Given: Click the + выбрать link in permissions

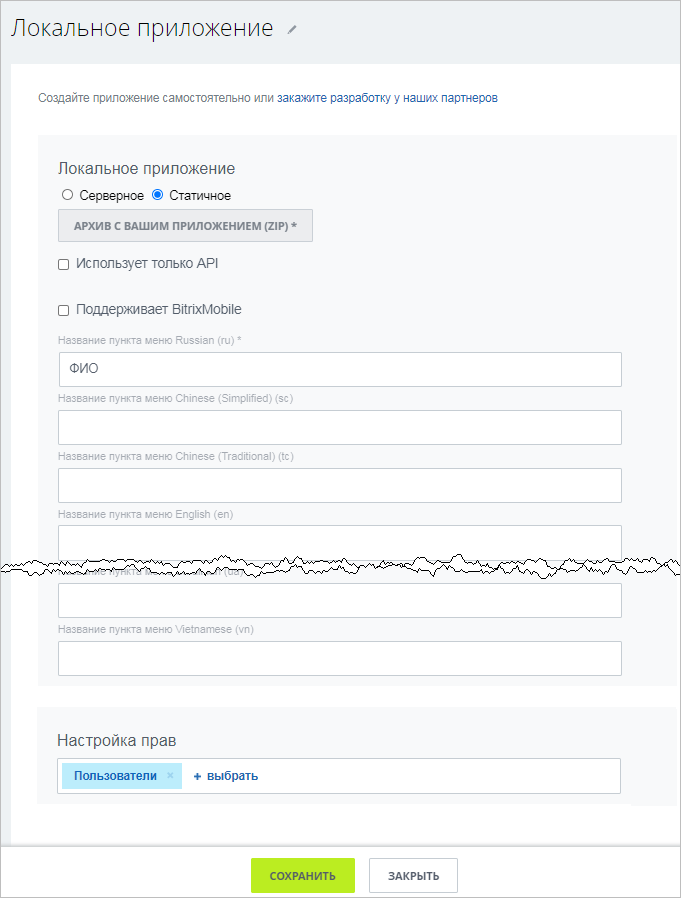Looking at the screenshot, I should pos(226,776).
